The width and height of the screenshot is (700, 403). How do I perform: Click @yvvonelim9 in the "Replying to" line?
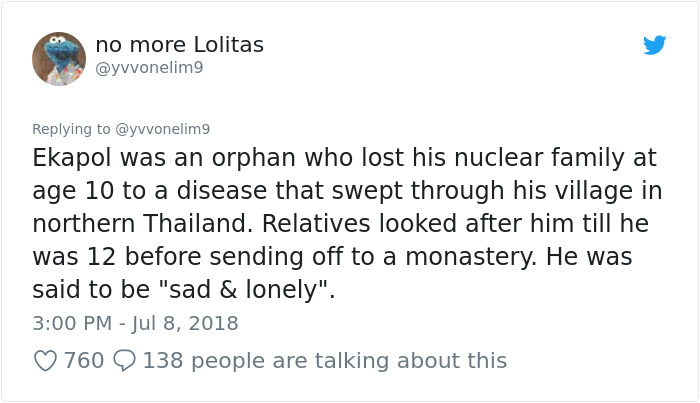(163, 129)
